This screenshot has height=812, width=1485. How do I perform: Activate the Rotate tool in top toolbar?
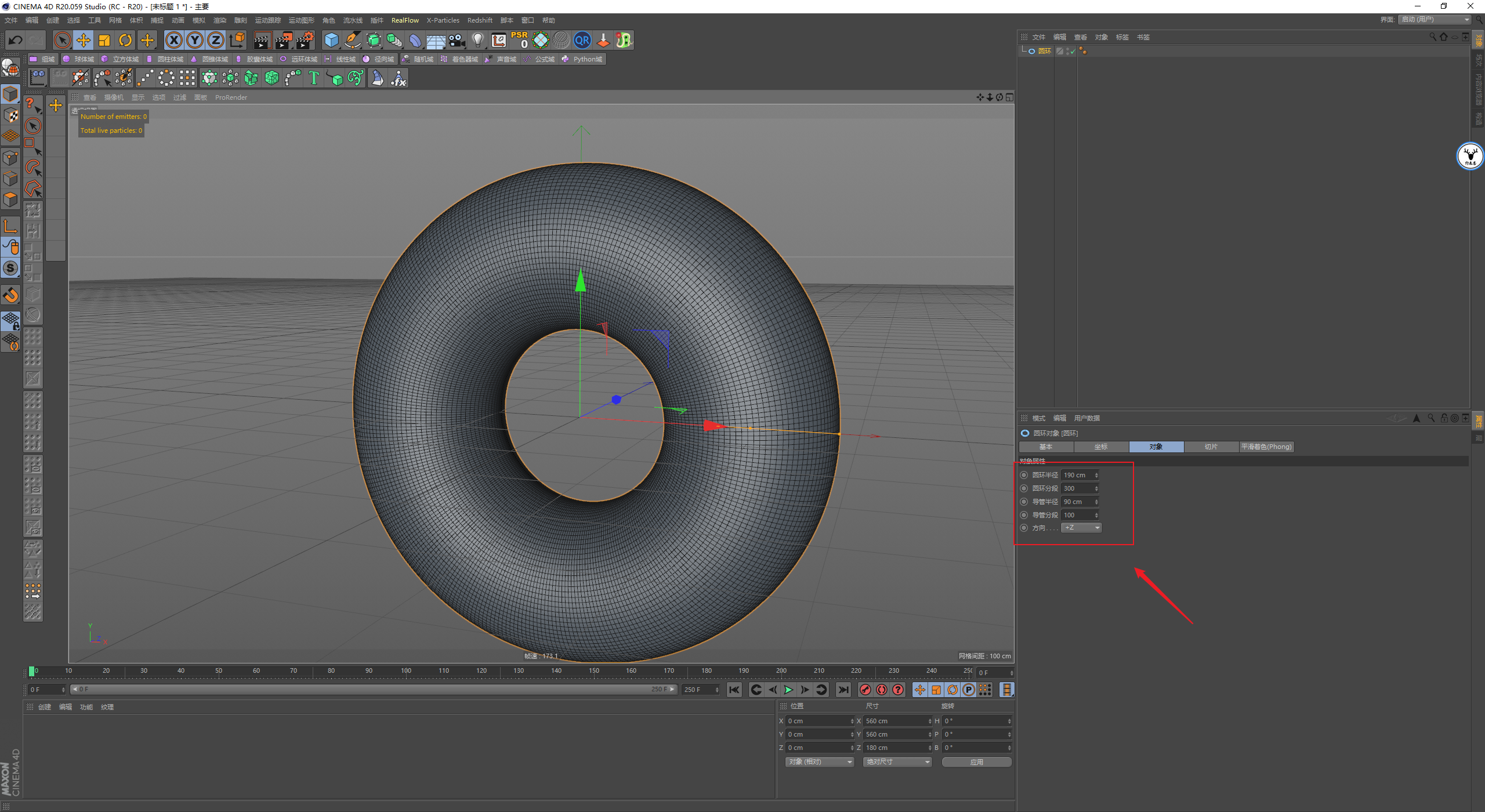[125, 40]
